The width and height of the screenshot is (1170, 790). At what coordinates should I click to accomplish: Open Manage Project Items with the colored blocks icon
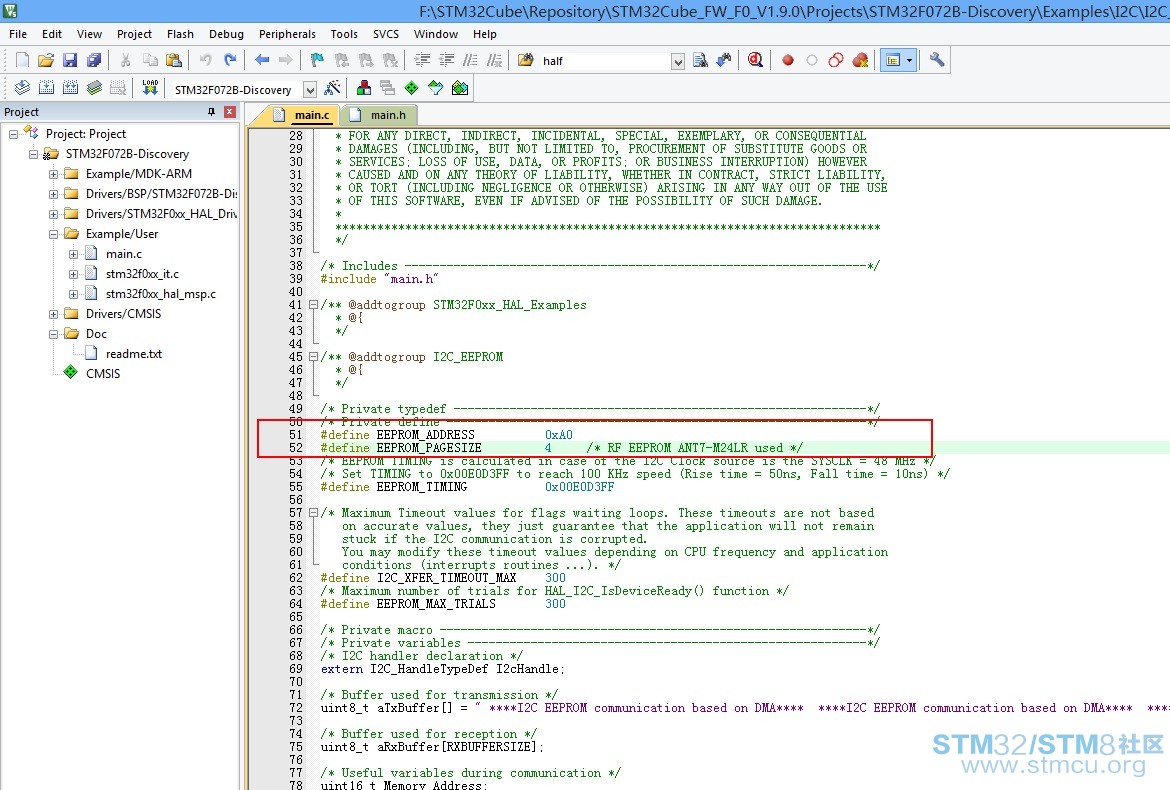tap(363, 89)
